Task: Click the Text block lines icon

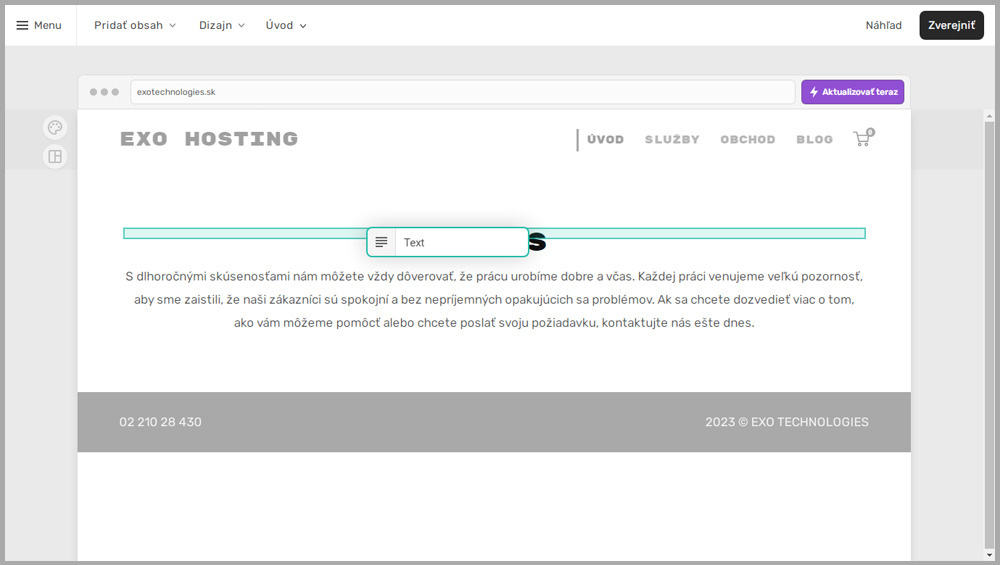Action: pyautogui.click(x=381, y=242)
